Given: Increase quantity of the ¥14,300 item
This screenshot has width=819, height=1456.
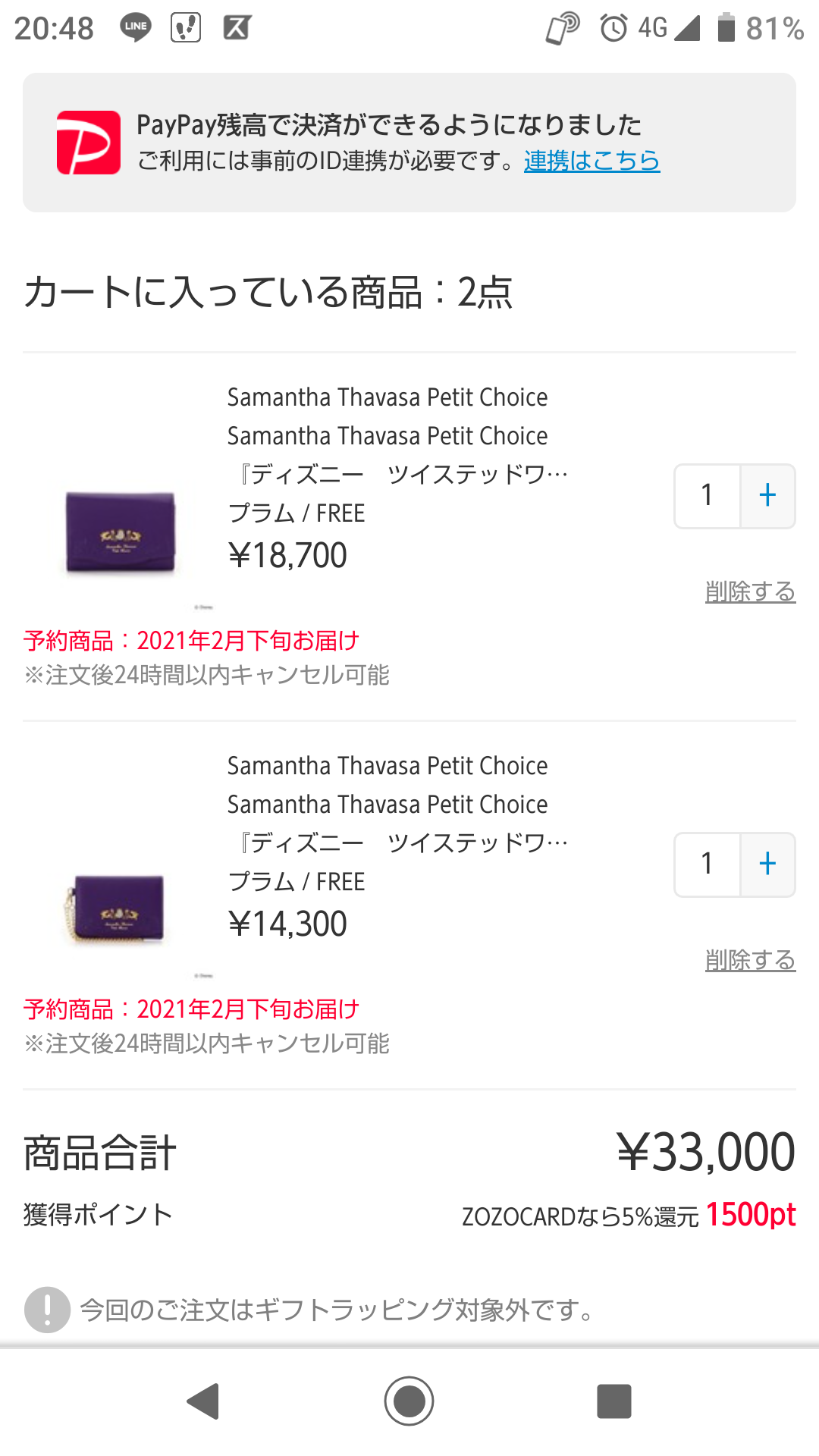Looking at the screenshot, I should pos(767,864).
